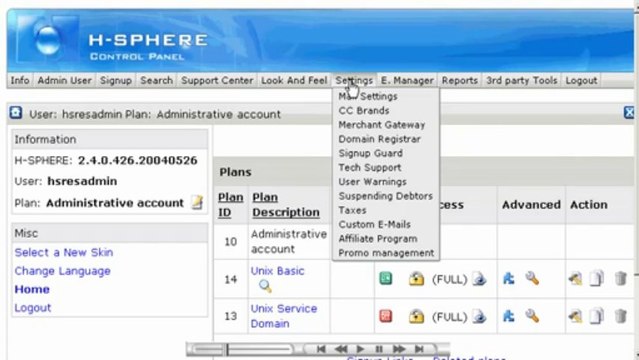The width and height of the screenshot is (639, 360).
Task: Copy the Unix Service Domain plan
Action: click(x=596, y=316)
